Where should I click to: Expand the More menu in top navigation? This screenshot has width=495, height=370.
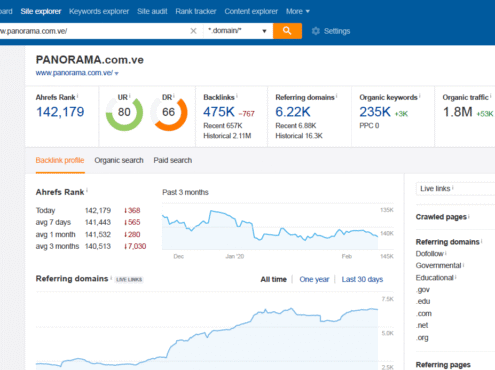(x=298, y=11)
